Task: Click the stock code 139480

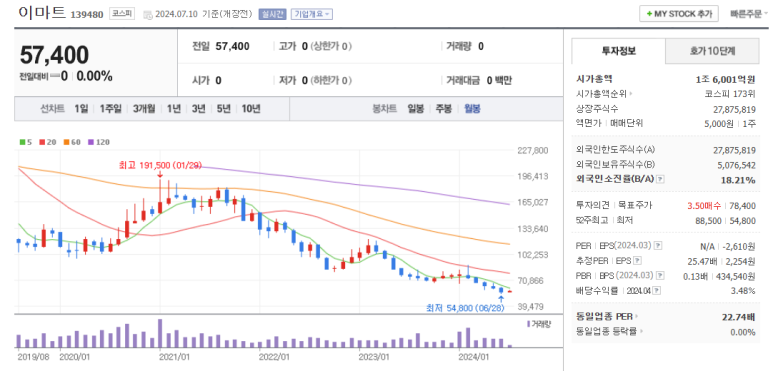Action: [87, 15]
